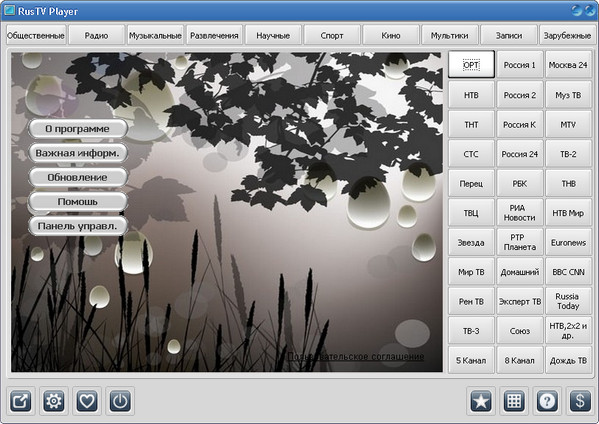Click the Обновление button
The height and width of the screenshot is (424, 599).
point(78,178)
